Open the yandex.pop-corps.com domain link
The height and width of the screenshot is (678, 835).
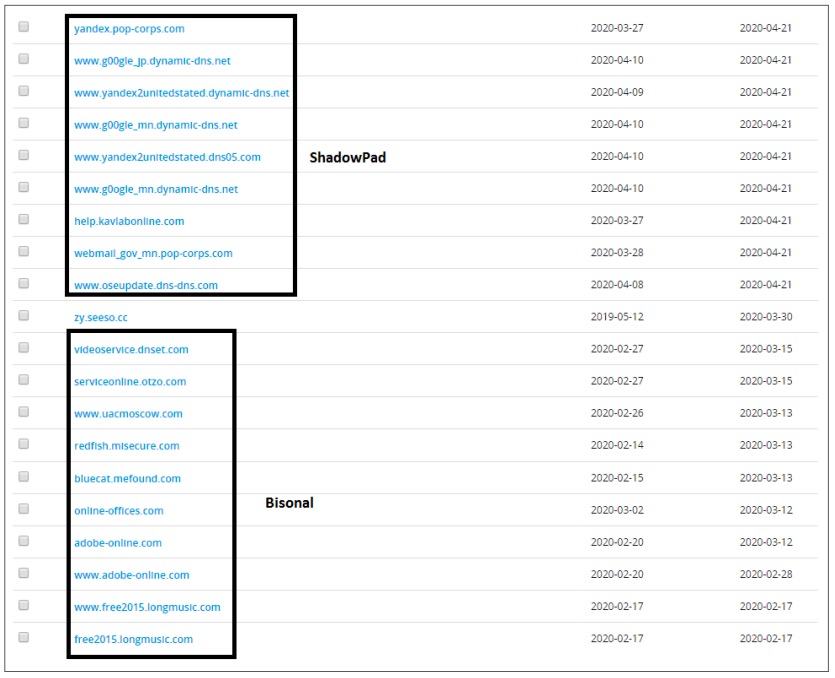[x=129, y=29]
